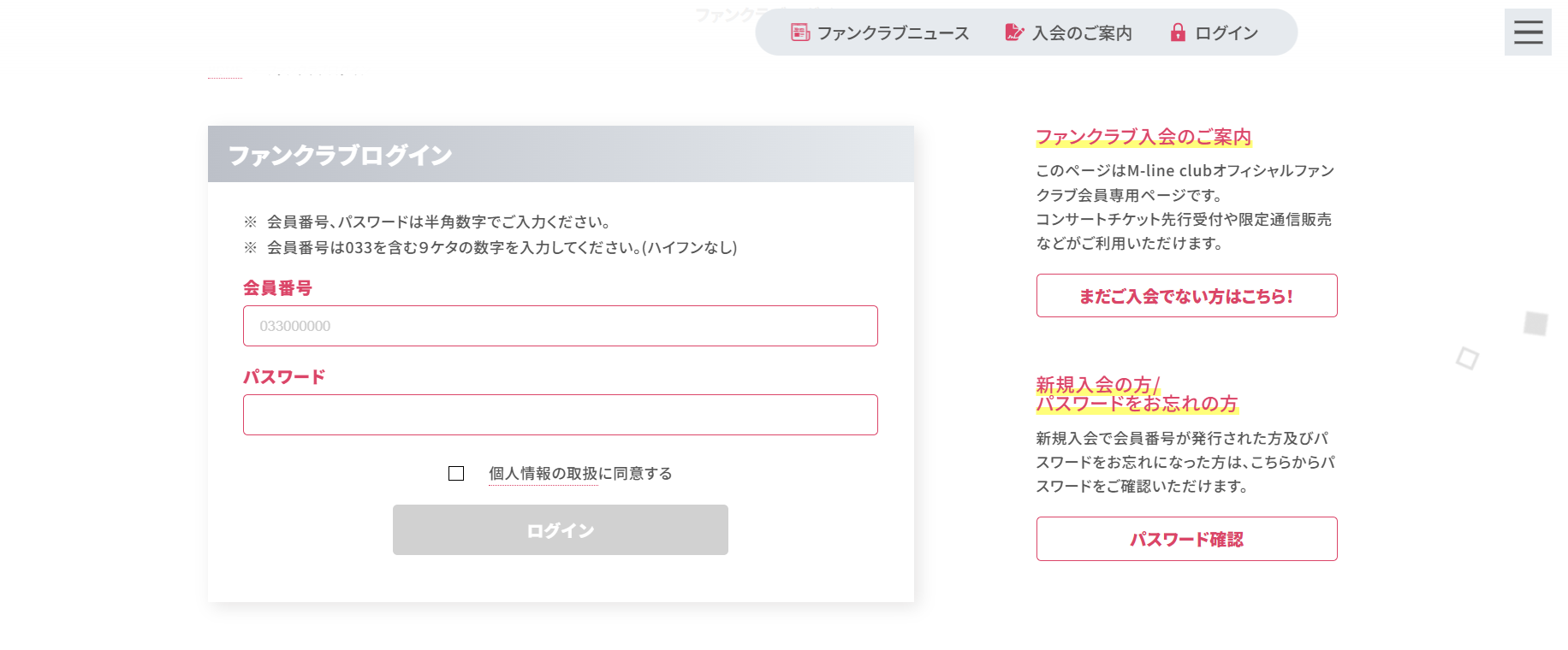The image size is (1568, 650).
Task: Open the 個人情報の取扱 policy link
Action: coord(543,474)
